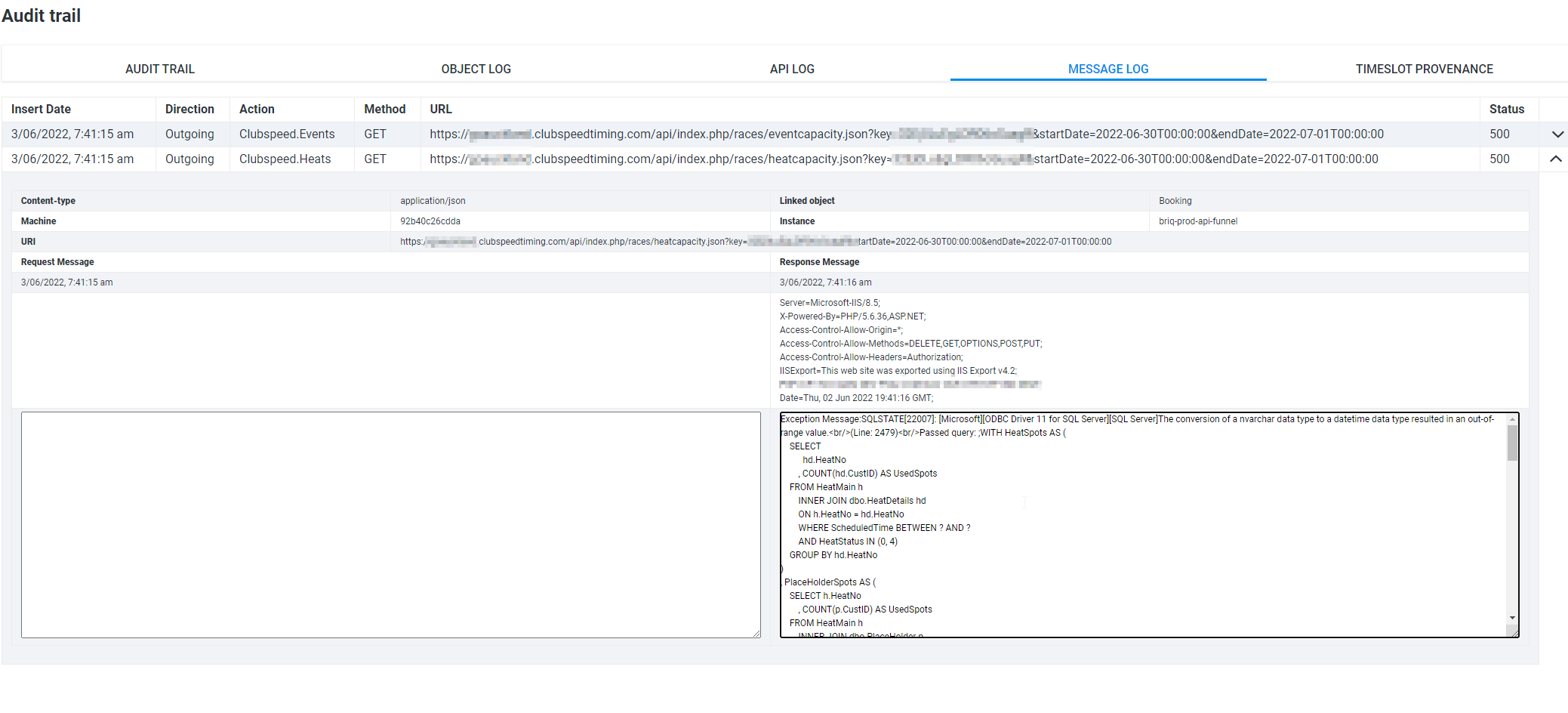Click the Linked object label
Viewport: 1568px width, 713px height.
pos(807,201)
